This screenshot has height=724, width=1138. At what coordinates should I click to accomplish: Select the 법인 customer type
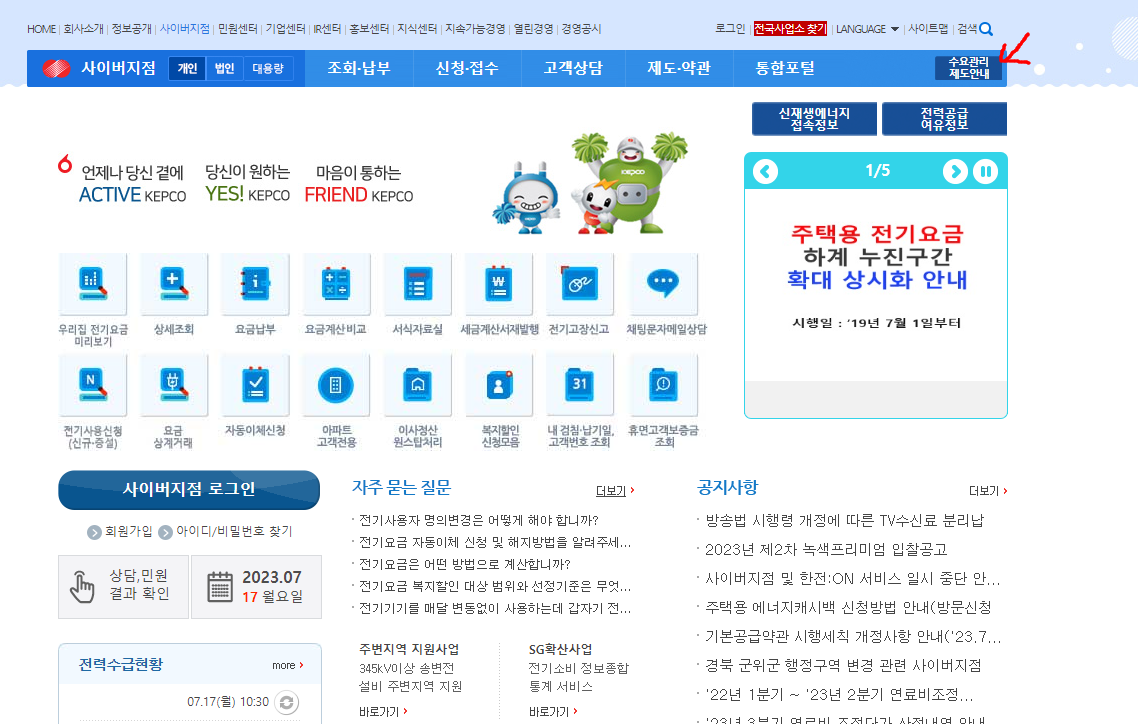coord(224,68)
